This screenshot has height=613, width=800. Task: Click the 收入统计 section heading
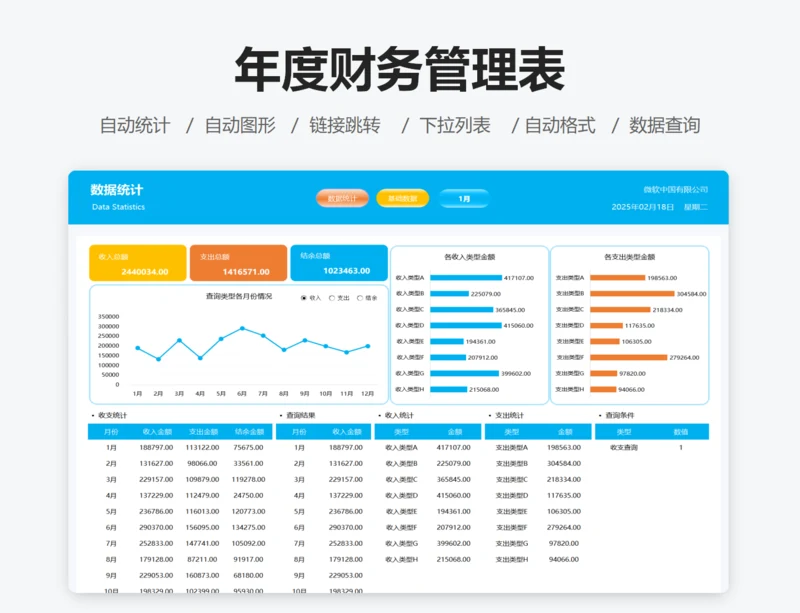[x=399, y=415]
